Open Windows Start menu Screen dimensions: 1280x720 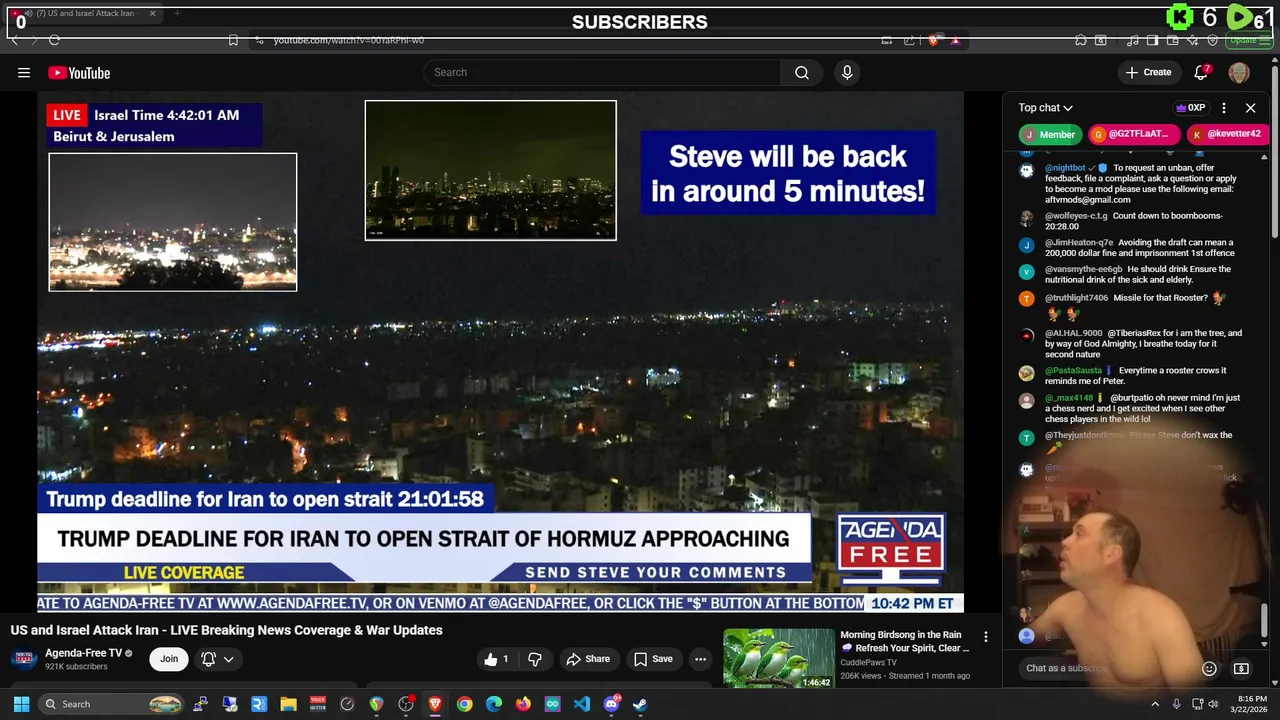click(x=21, y=704)
